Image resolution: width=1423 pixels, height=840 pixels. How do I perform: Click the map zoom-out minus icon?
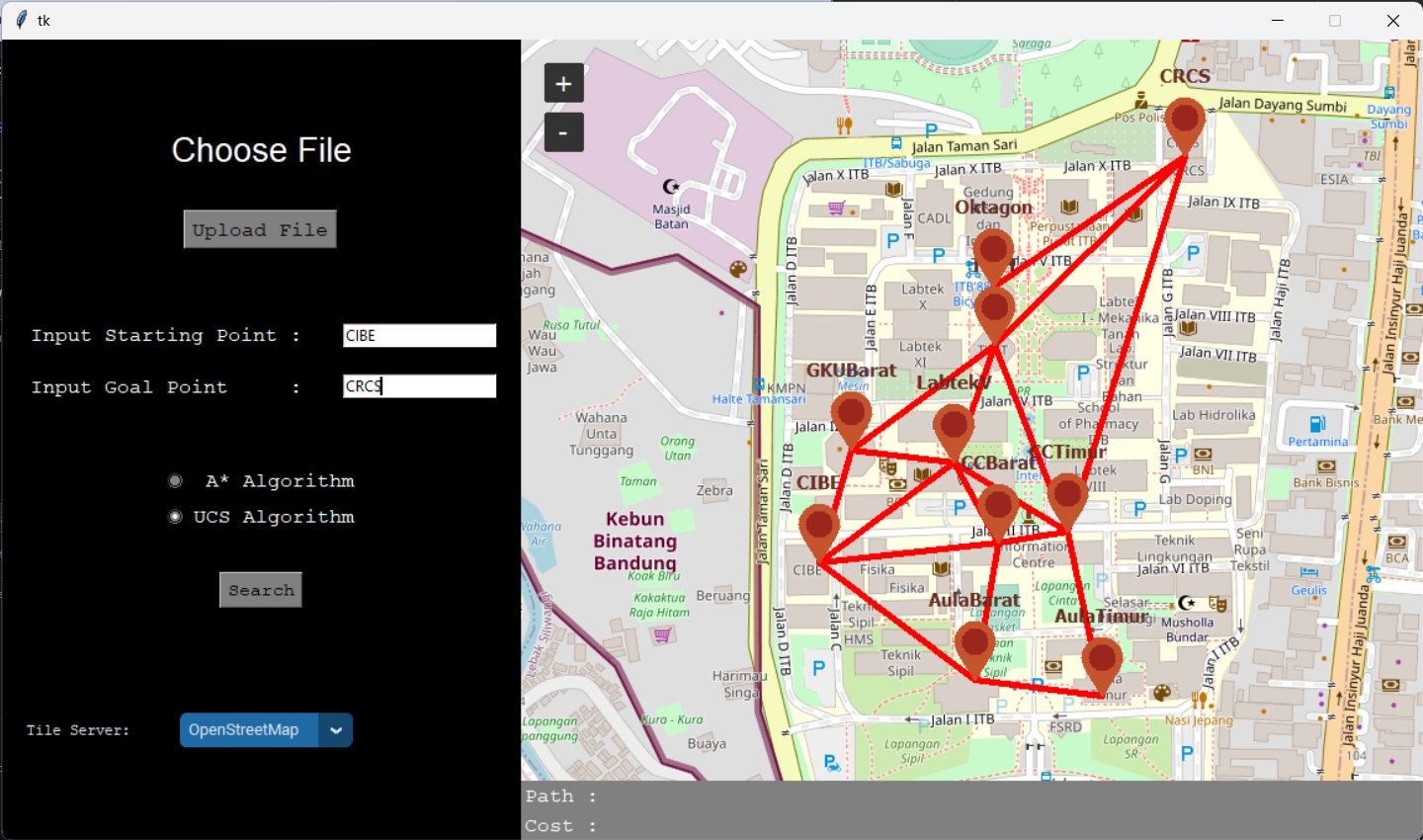pyautogui.click(x=562, y=131)
